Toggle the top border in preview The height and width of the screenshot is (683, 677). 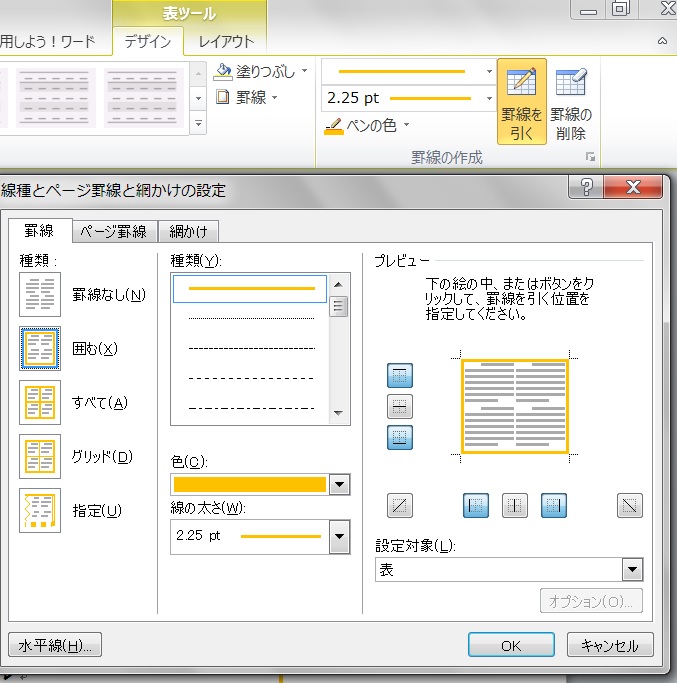click(x=399, y=375)
